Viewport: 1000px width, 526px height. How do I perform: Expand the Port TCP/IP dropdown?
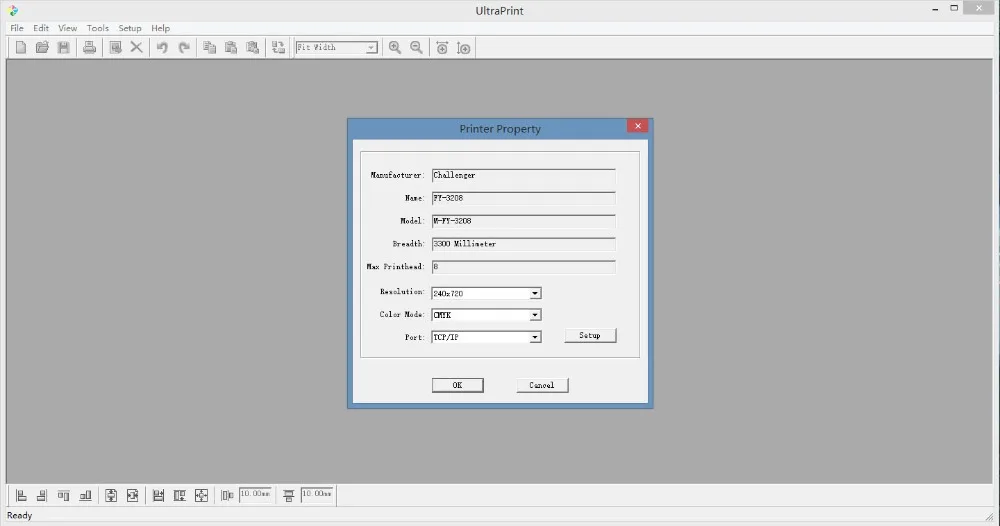535,337
